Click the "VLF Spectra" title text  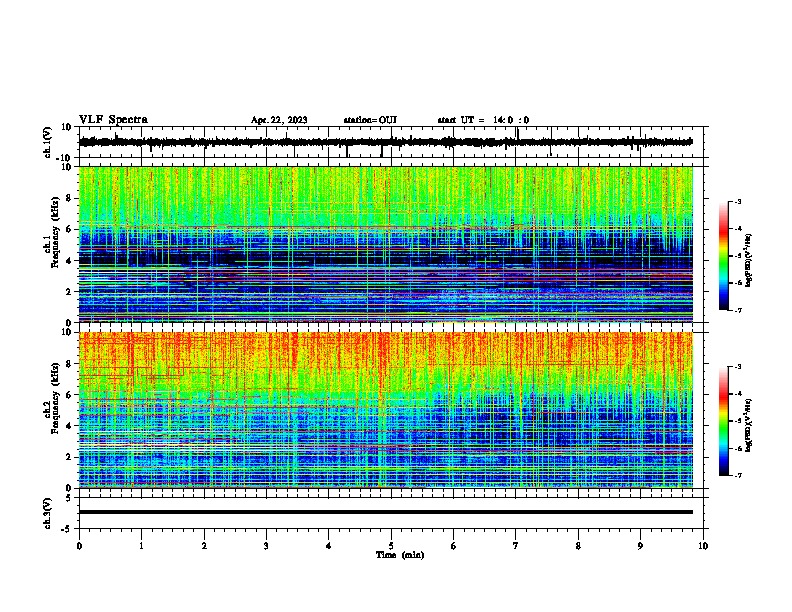tap(113, 120)
